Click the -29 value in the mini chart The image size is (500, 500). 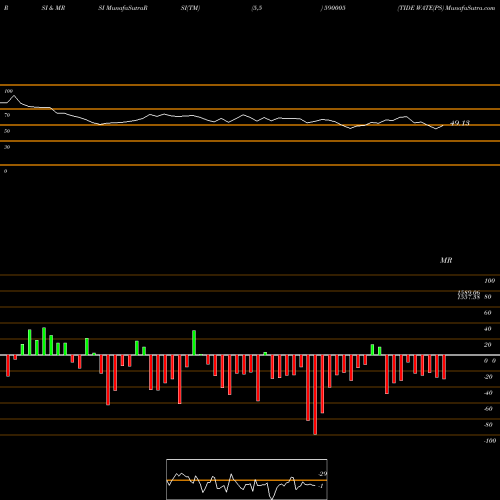322,474
